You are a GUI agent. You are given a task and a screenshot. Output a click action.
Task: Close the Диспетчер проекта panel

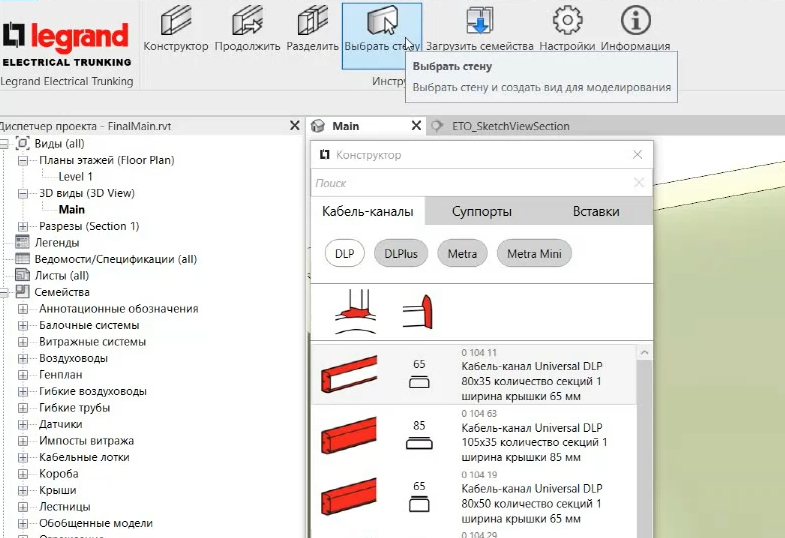pyautogui.click(x=294, y=126)
